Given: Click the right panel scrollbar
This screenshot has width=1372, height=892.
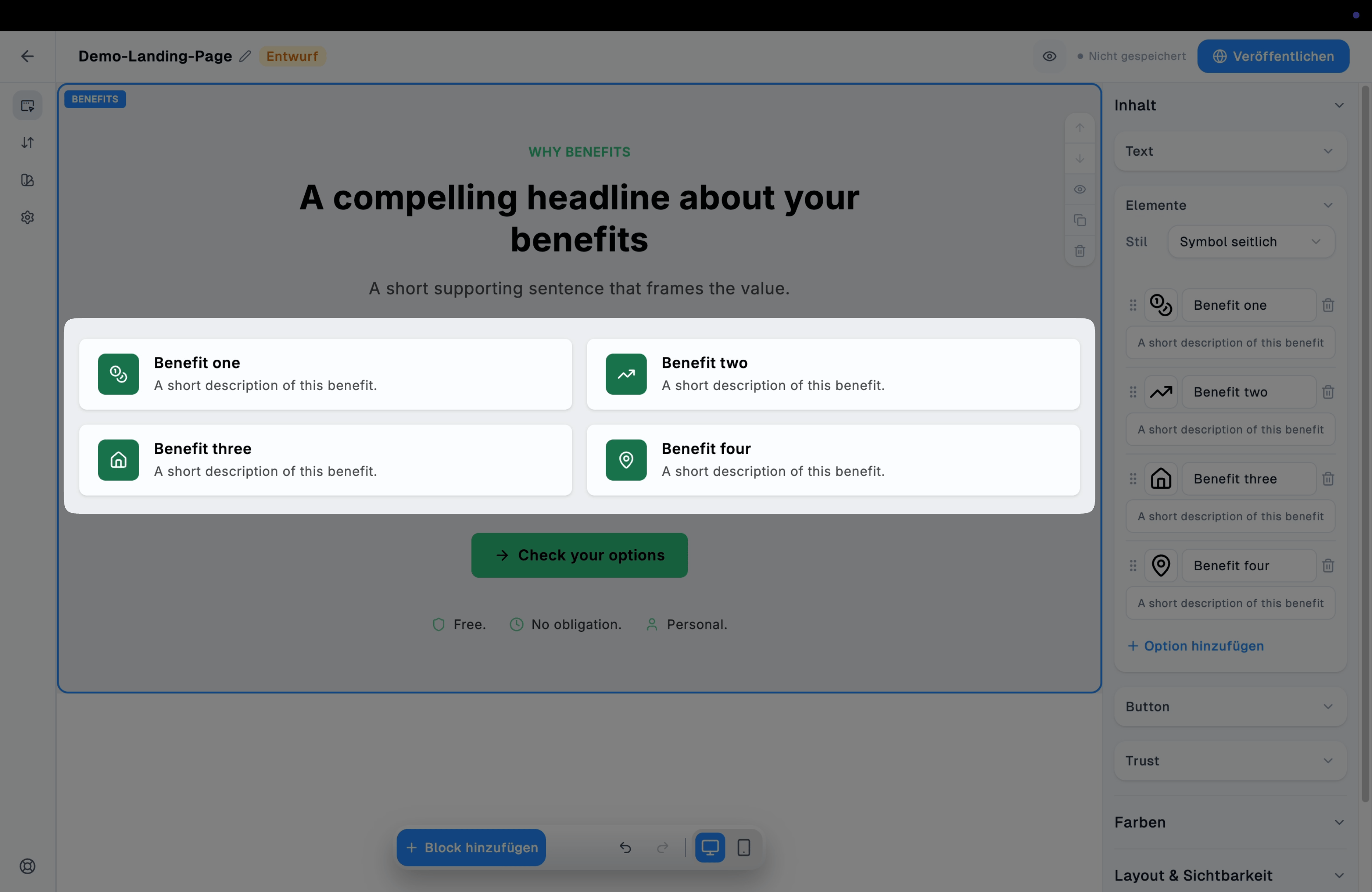Looking at the screenshot, I should pos(1365,444).
